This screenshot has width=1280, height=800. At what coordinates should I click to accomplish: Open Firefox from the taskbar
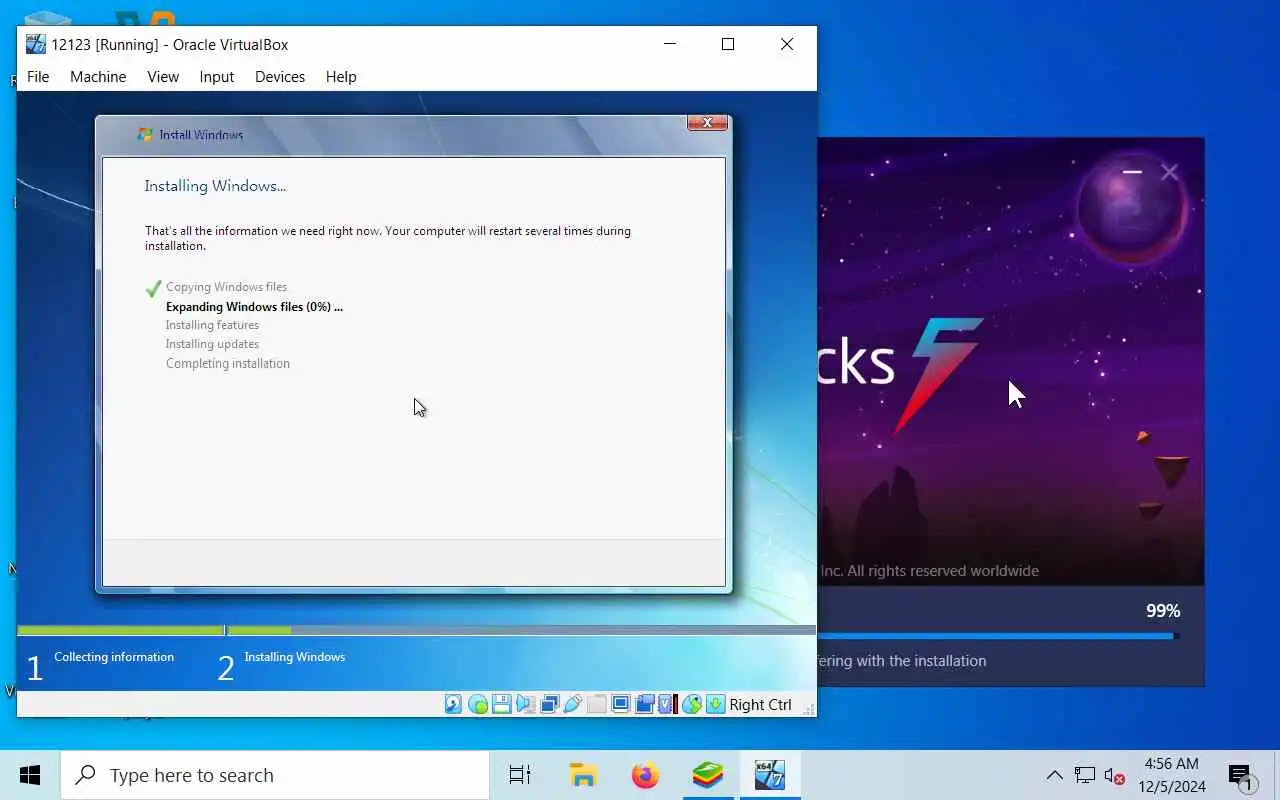[x=645, y=775]
